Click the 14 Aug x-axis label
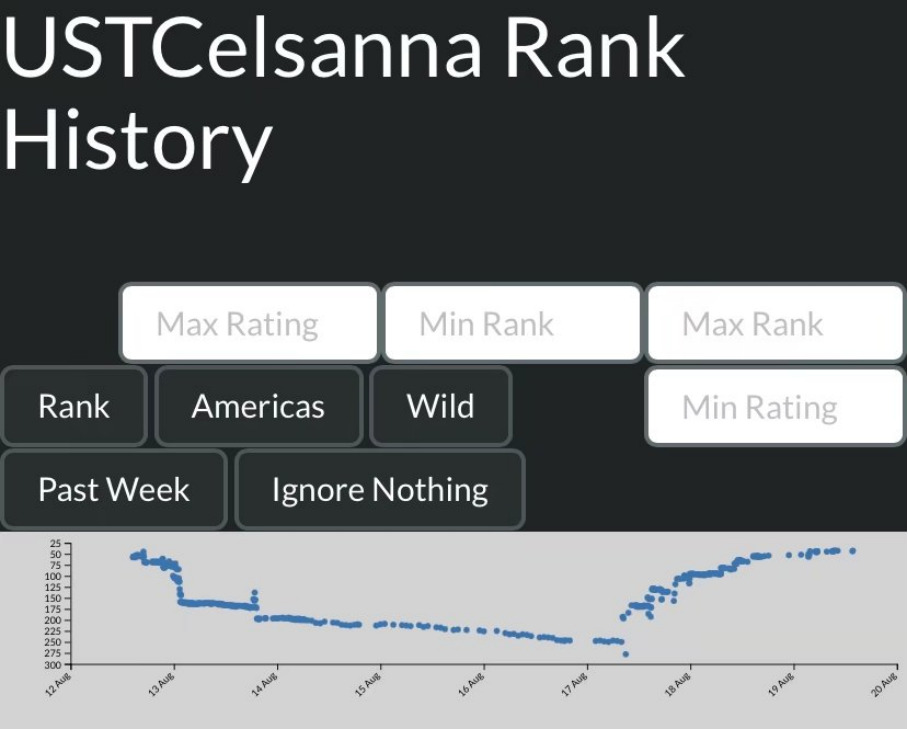The image size is (908, 729). pyautogui.click(x=266, y=684)
